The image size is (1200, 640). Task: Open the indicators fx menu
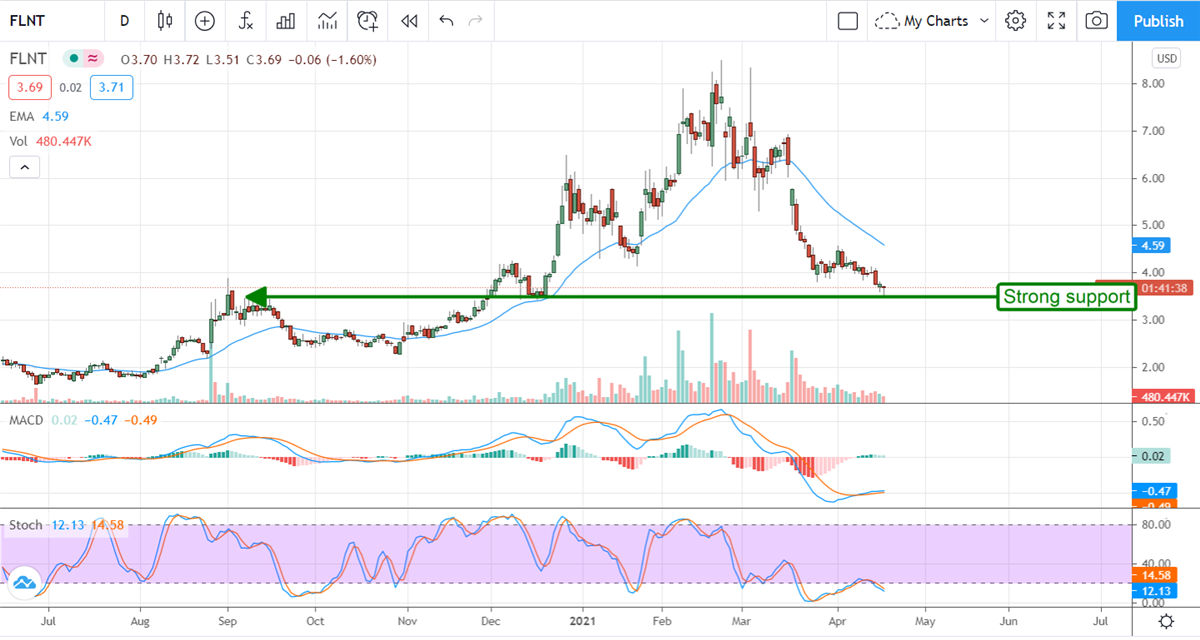[x=245, y=20]
